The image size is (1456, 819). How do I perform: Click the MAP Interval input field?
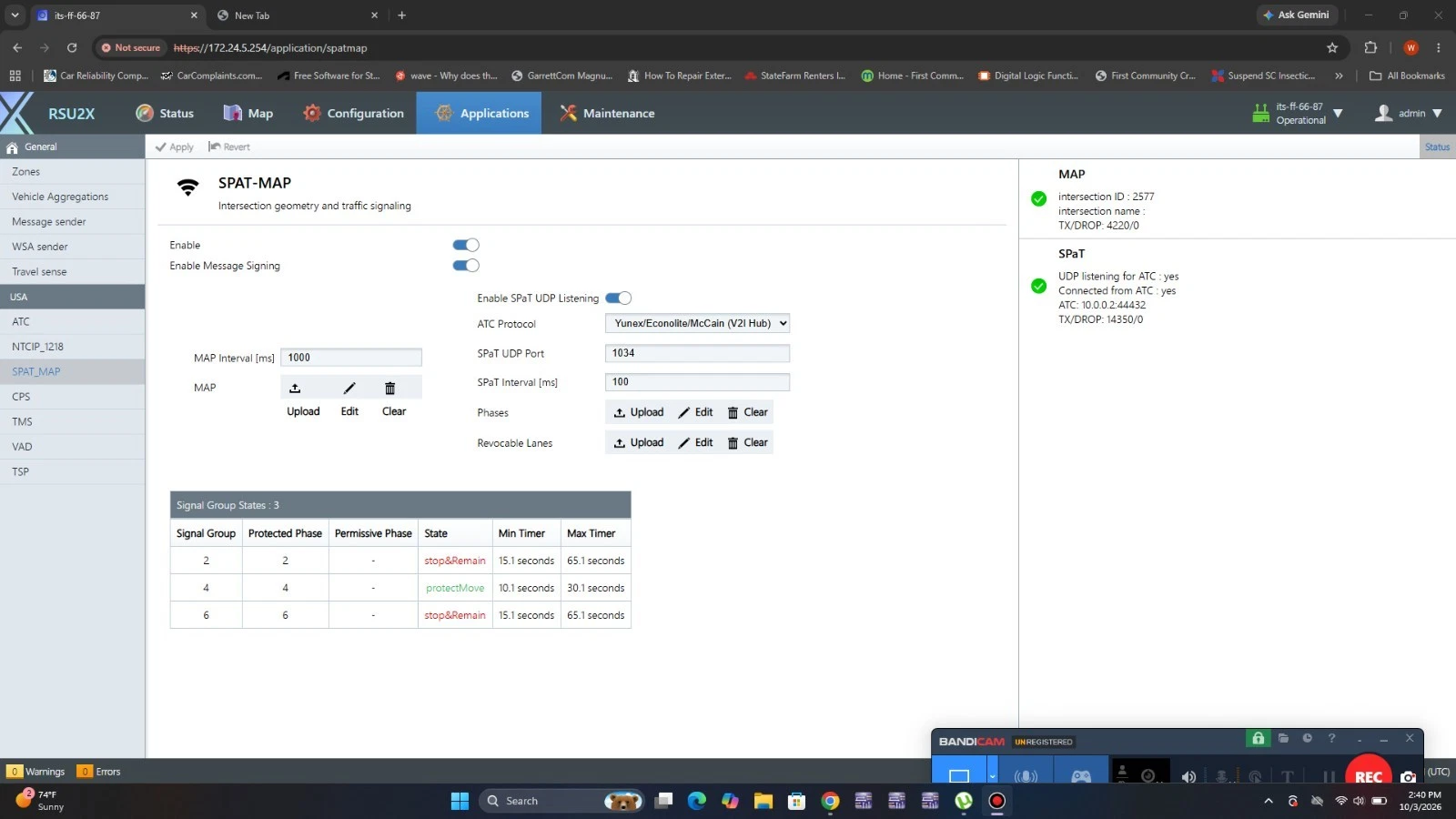click(351, 358)
